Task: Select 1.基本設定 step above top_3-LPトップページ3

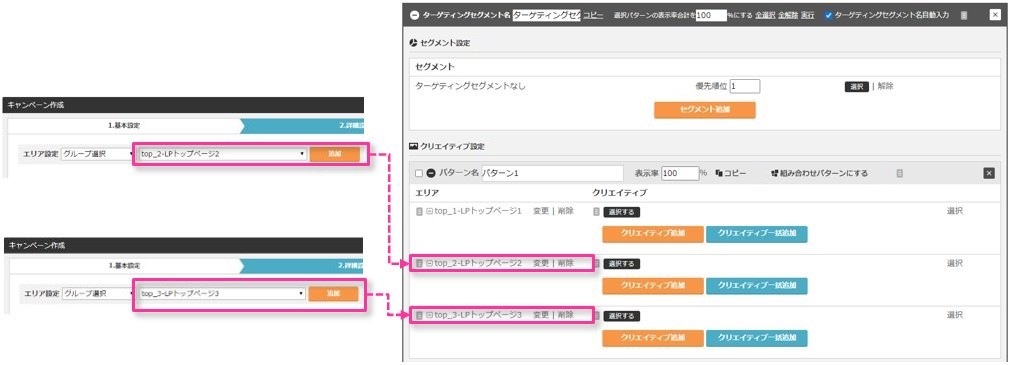Action: tap(124, 265)
